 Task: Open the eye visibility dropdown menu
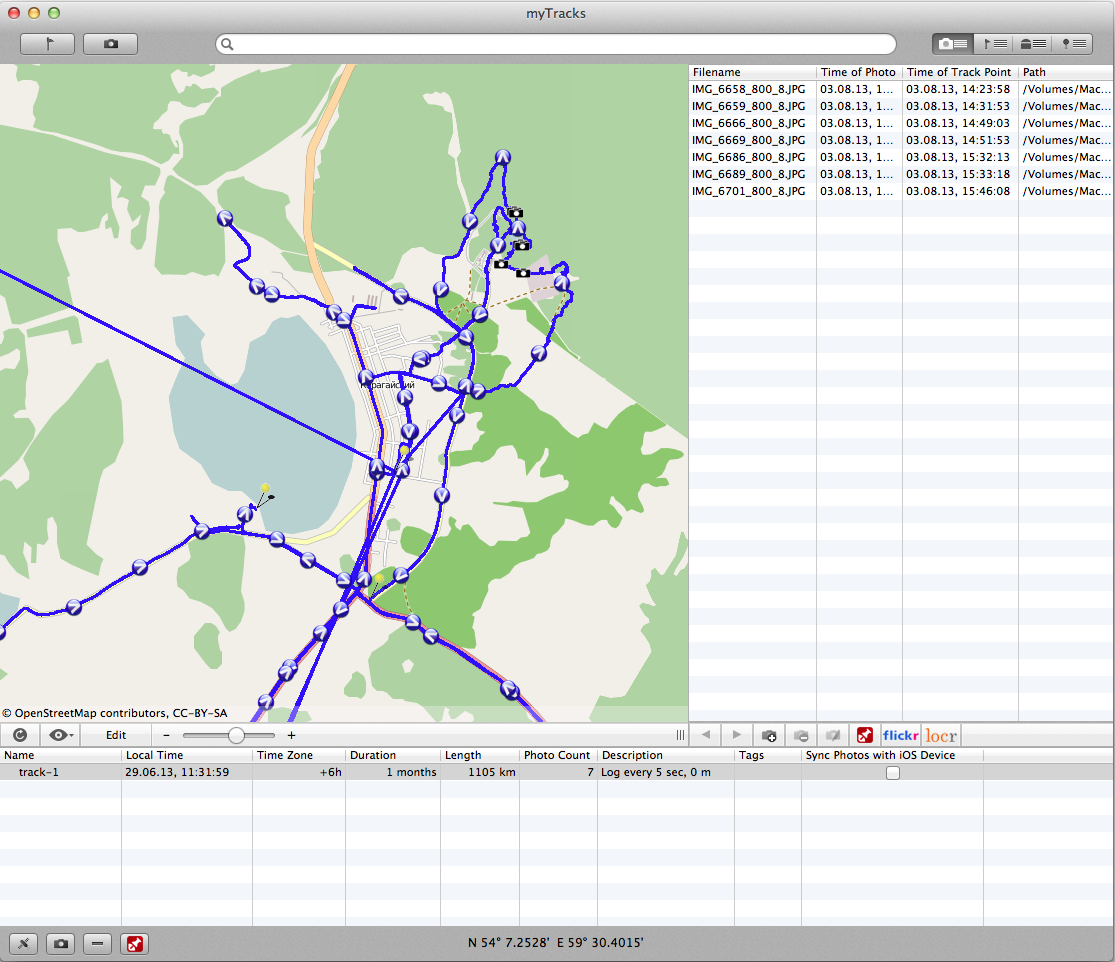click(x=61, y=735)
